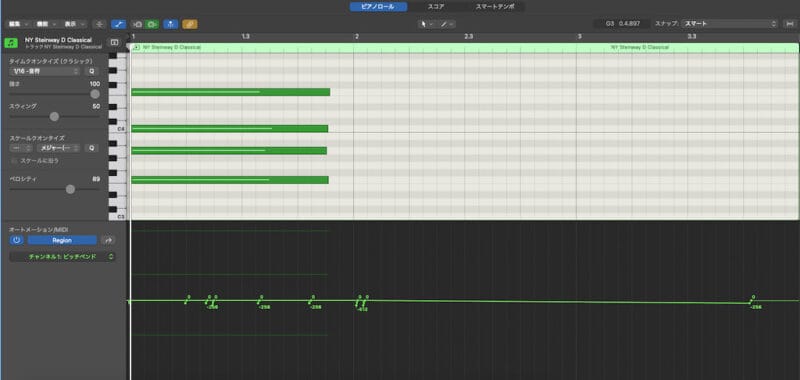Switch to the スマートテンポ tab
800x380 pixels.
pos(494,7)
